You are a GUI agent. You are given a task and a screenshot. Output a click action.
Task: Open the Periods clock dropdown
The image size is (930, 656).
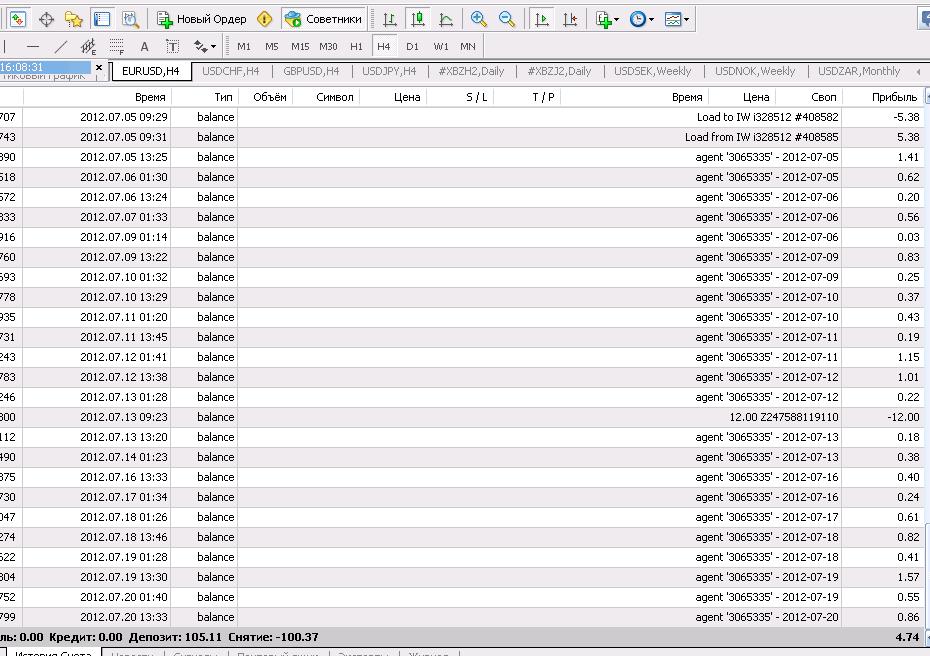pos(642,19)
